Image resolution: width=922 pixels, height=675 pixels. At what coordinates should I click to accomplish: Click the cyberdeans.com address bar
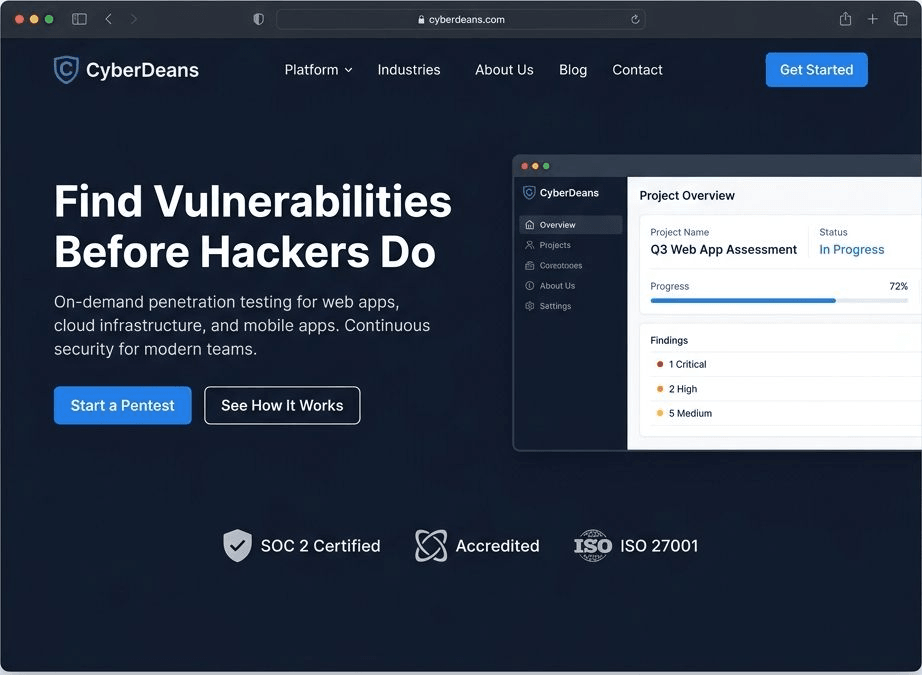point(461,19)
